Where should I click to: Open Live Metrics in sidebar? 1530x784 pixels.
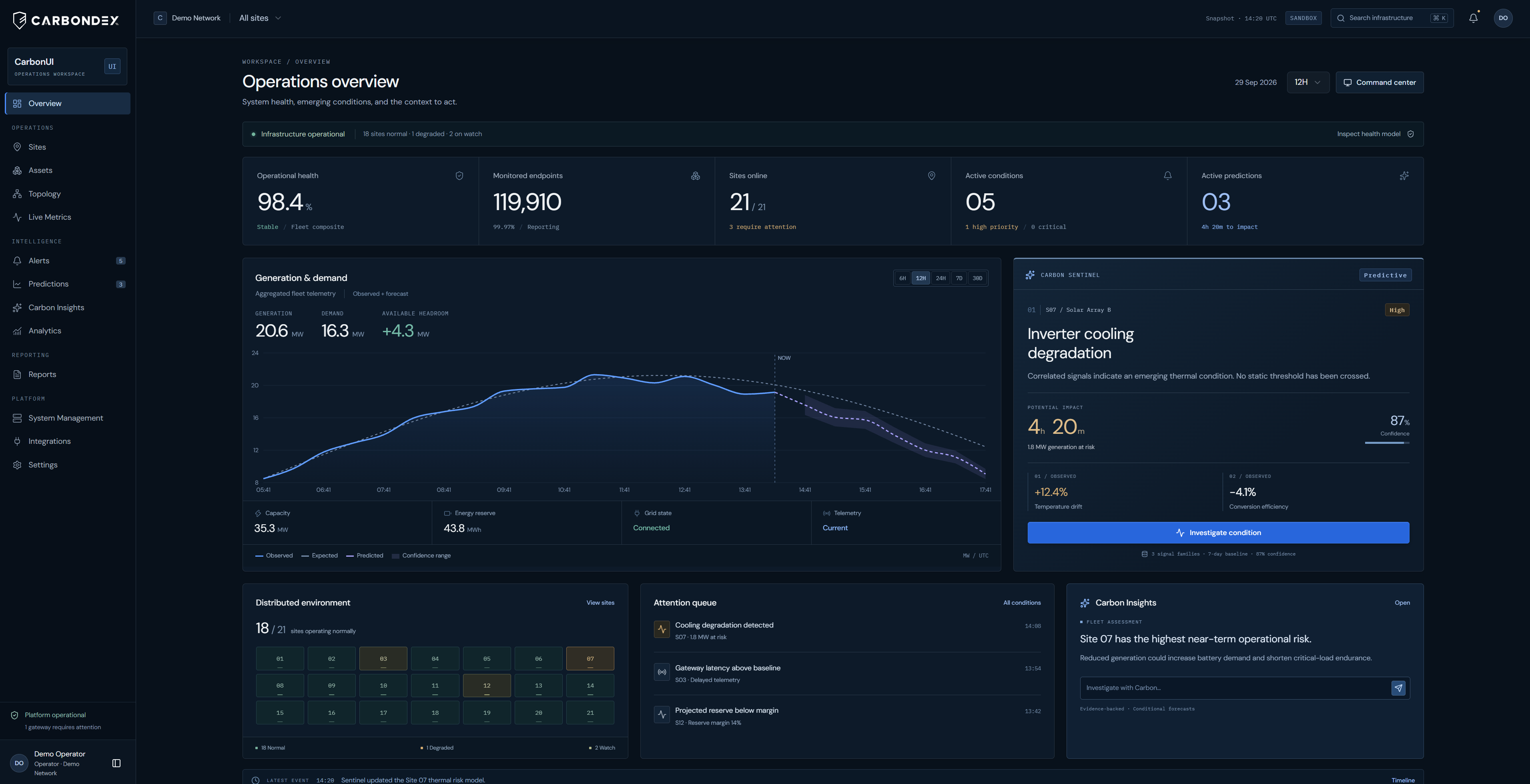point(68,217)
